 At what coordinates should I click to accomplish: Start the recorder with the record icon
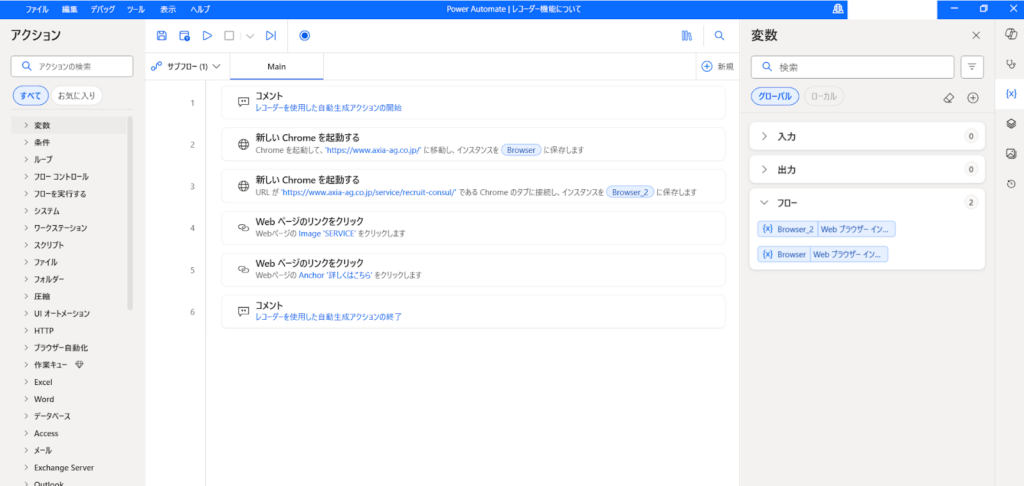click(x=304, y=36)
